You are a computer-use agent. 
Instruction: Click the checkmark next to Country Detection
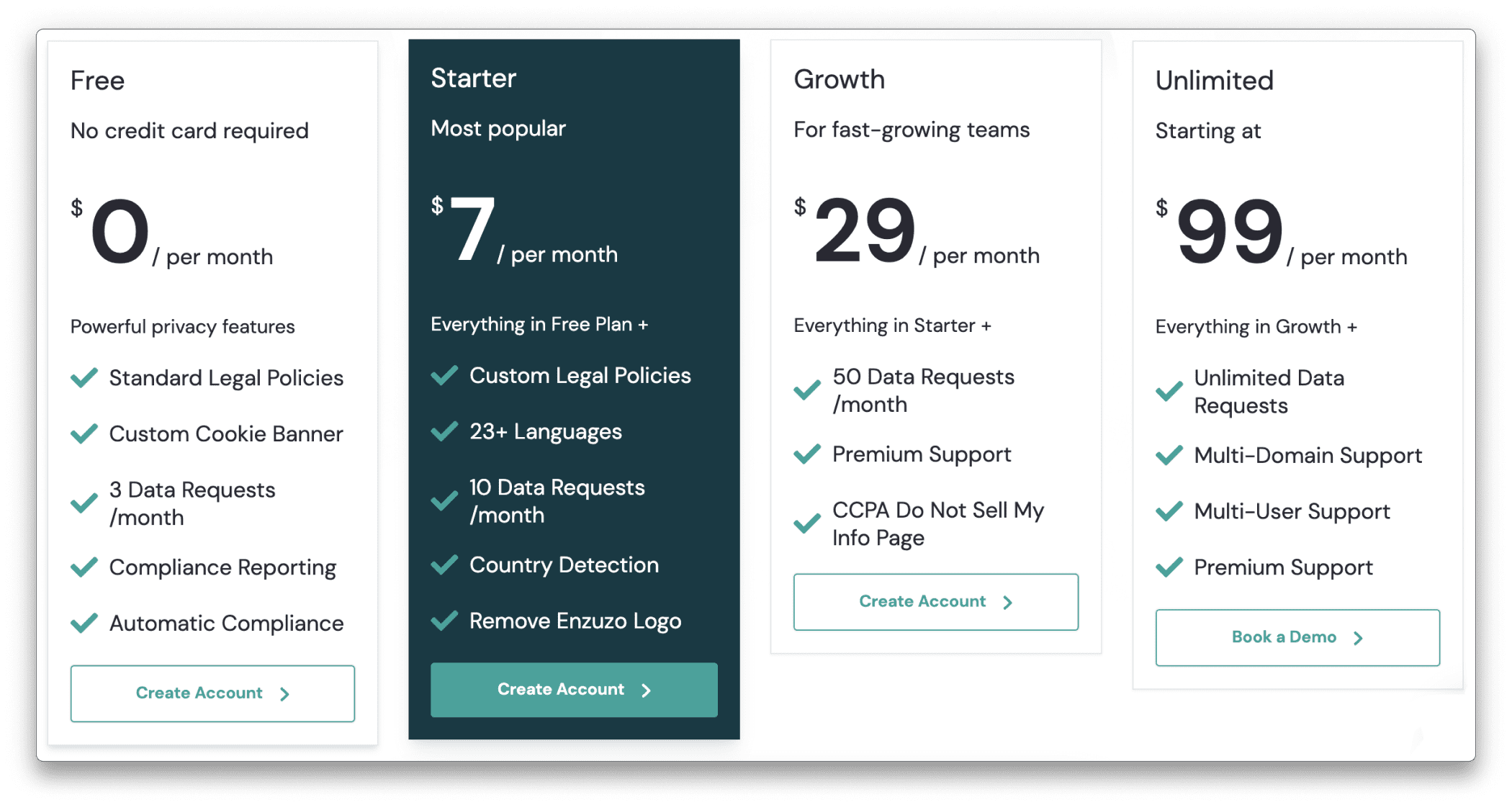(444, 565)
